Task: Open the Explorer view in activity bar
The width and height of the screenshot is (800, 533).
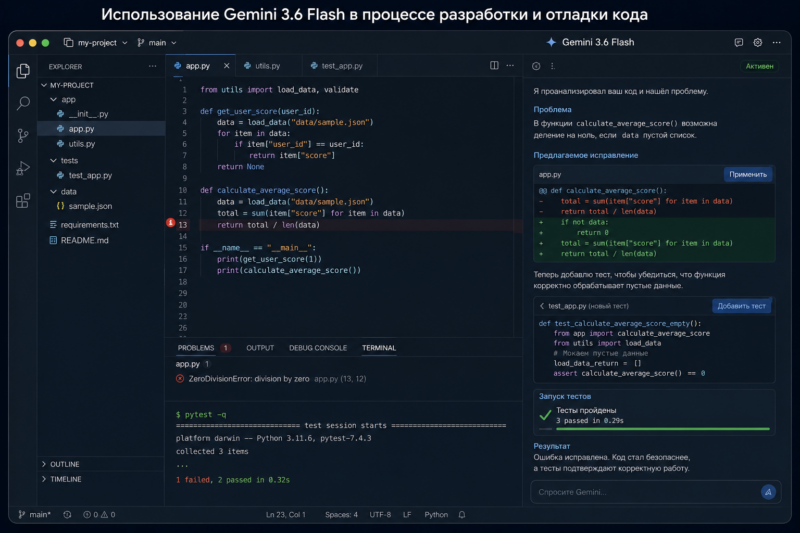Action: tap(23, 71)
